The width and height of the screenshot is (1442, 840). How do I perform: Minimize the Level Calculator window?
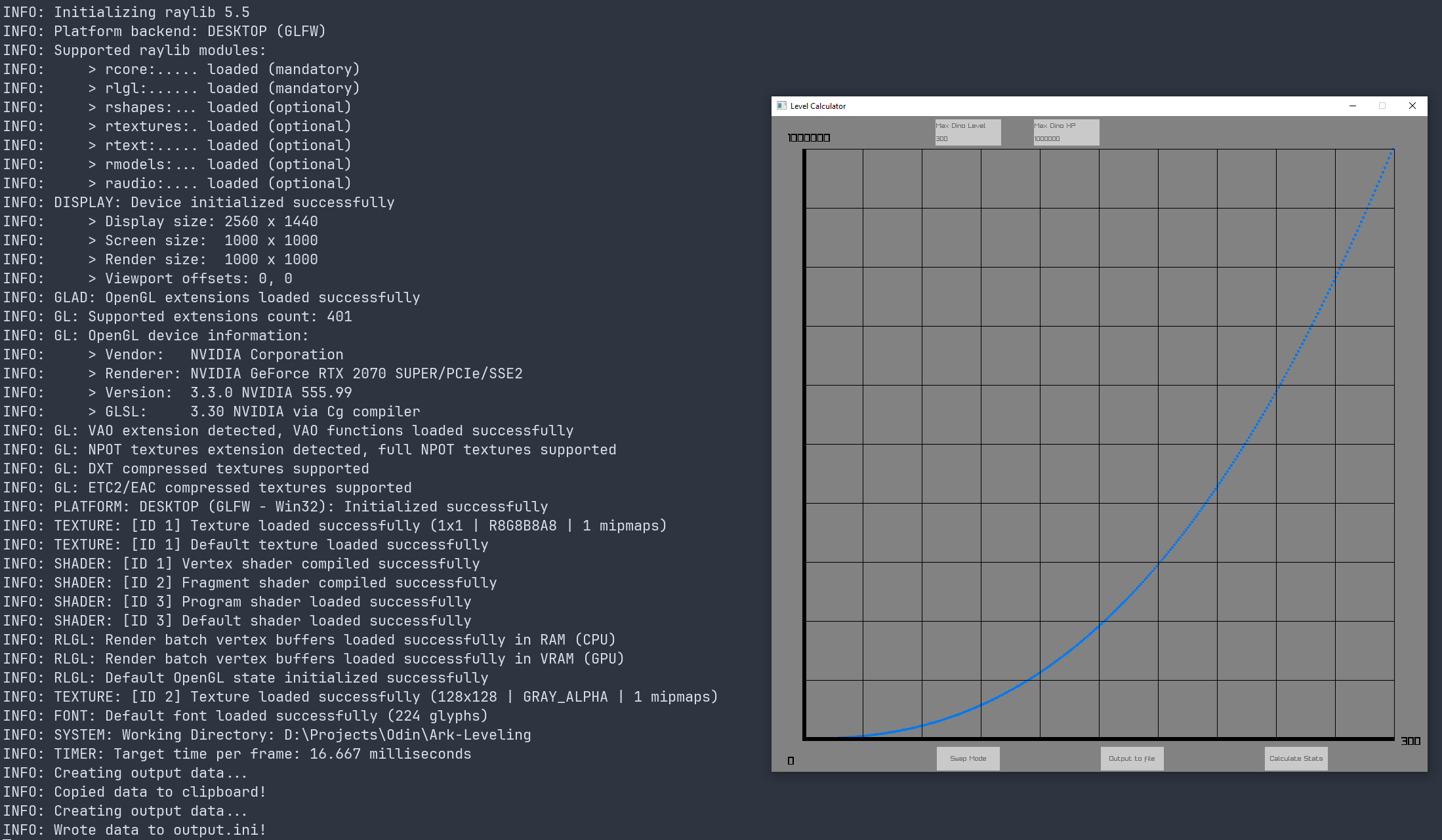pos(1353,106)
